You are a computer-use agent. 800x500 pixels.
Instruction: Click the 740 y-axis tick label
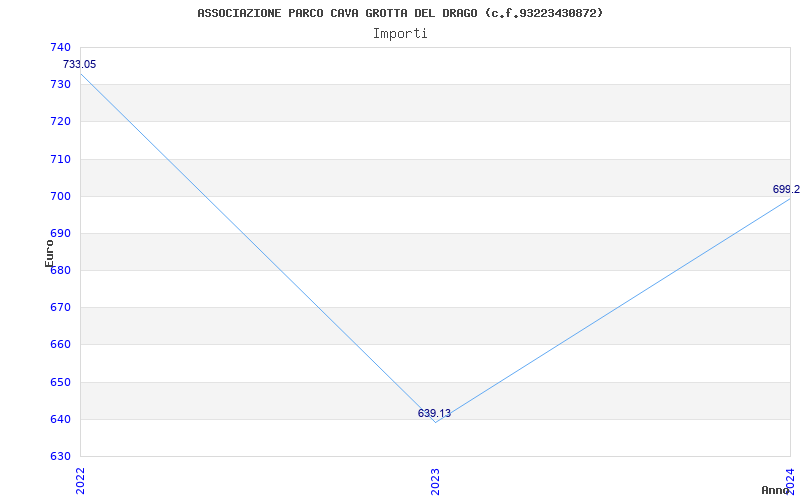60,48
